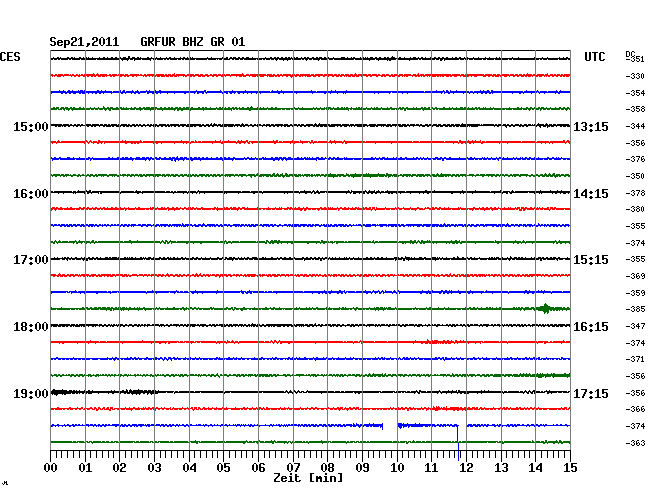Click the DC offset value '-378'
650x494 pixels.
(x=635, y=193)
